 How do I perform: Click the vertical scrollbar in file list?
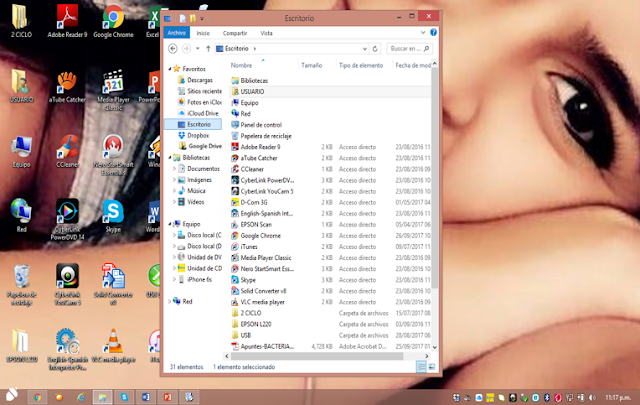[435, 177]
